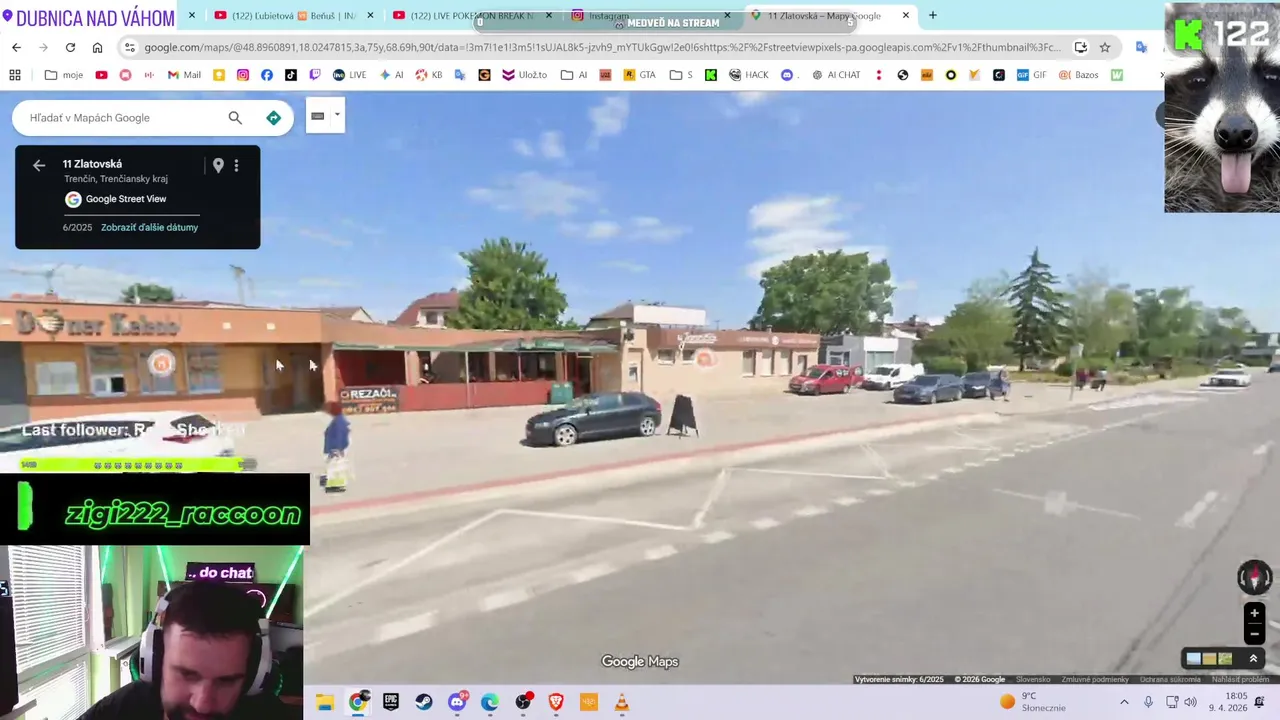Open the green Kick bookmark icon

coord(711,75)
